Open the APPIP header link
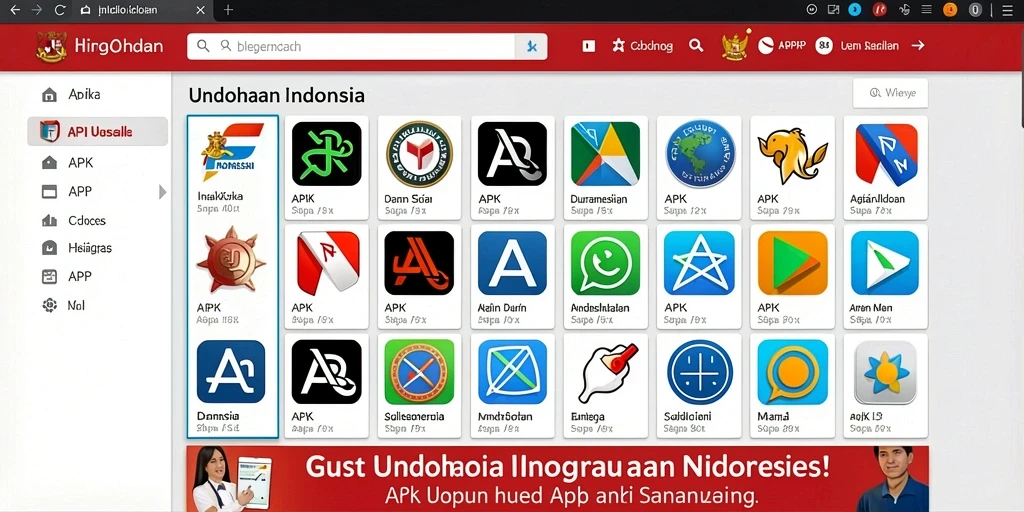 [782, 46]
